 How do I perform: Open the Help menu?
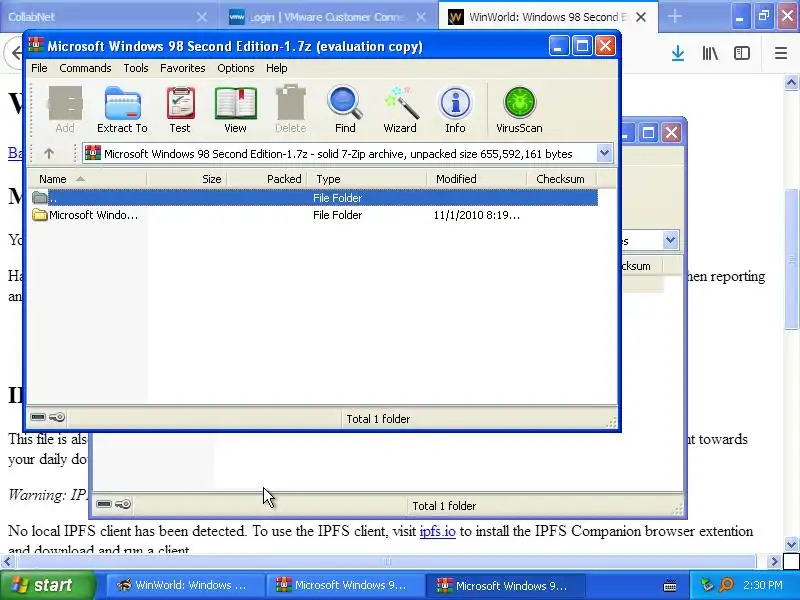pyautogui.click(x=277, y=68)
